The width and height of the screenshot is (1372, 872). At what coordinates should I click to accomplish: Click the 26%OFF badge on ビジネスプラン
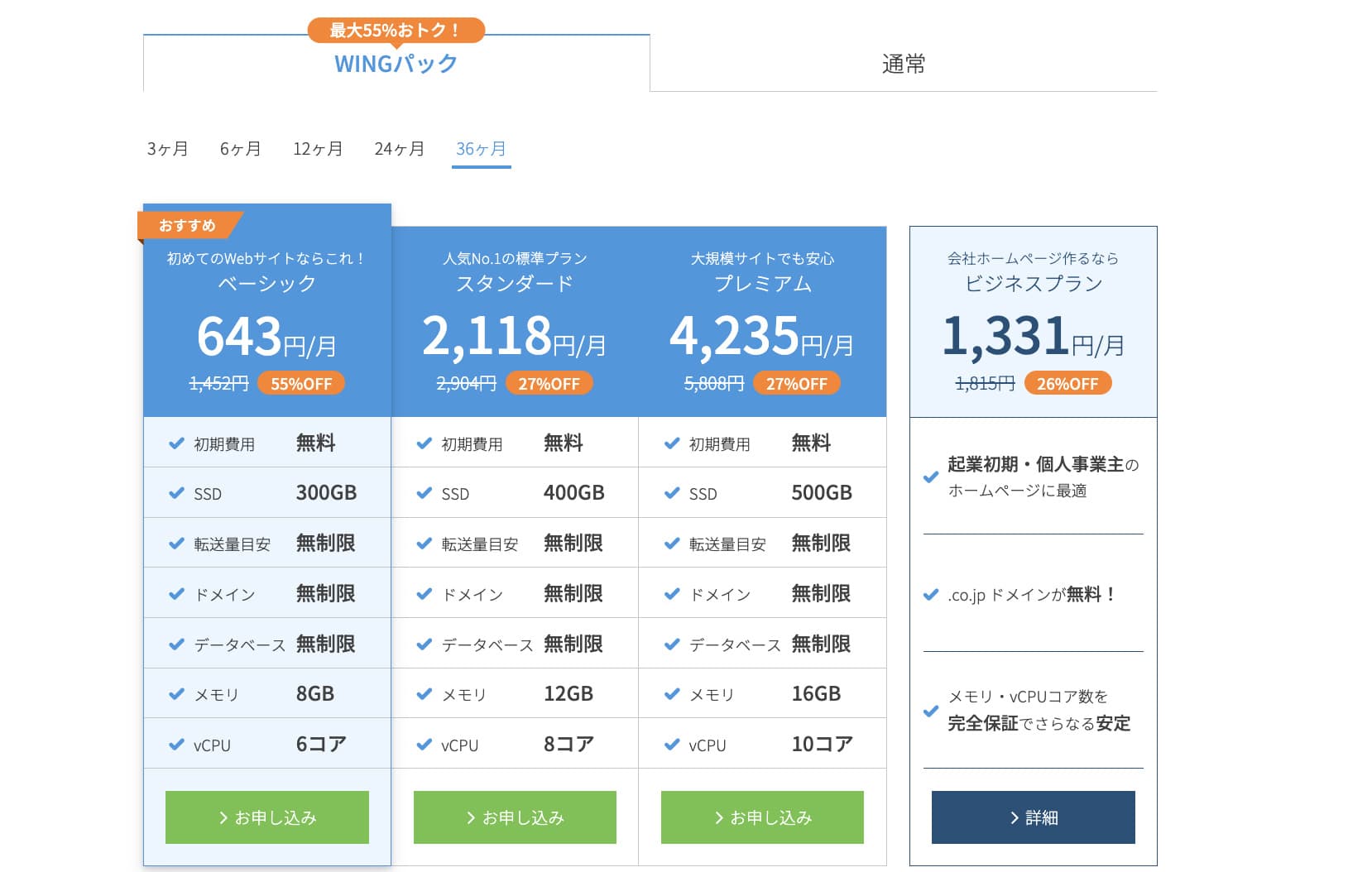pyautogui.click(x=1067, y=384)
